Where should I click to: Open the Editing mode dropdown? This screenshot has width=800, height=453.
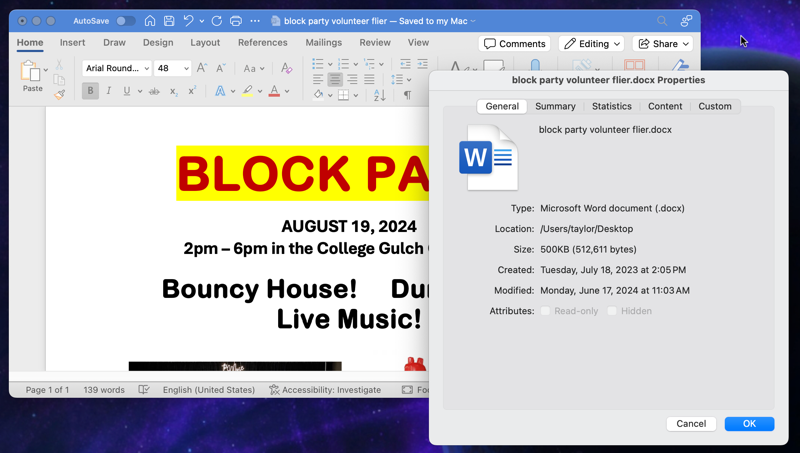tap(592, 43)
